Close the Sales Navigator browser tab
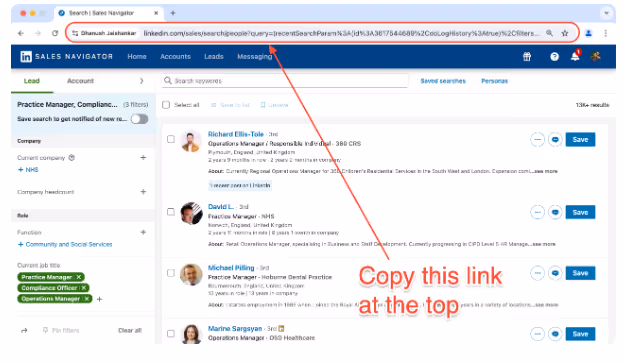The width and height of the screenshot is (623, 363). pyautogui.click(x=156, y=13)
